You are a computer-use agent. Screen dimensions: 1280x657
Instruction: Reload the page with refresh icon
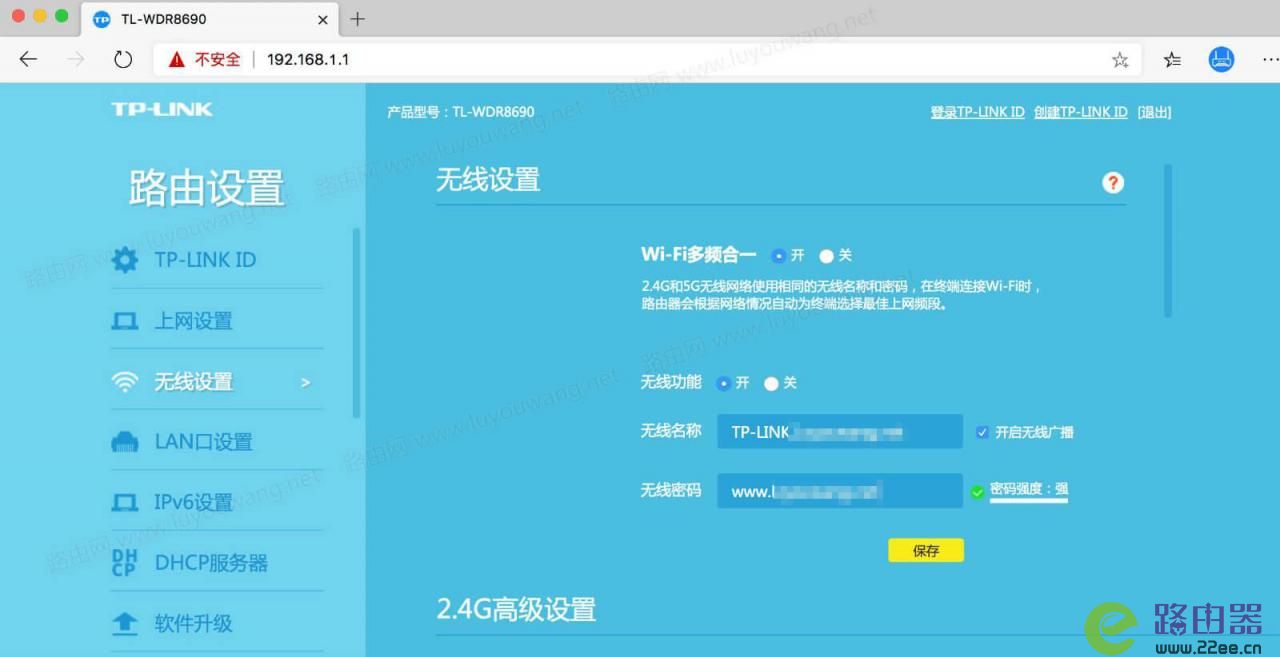point(123,59)
